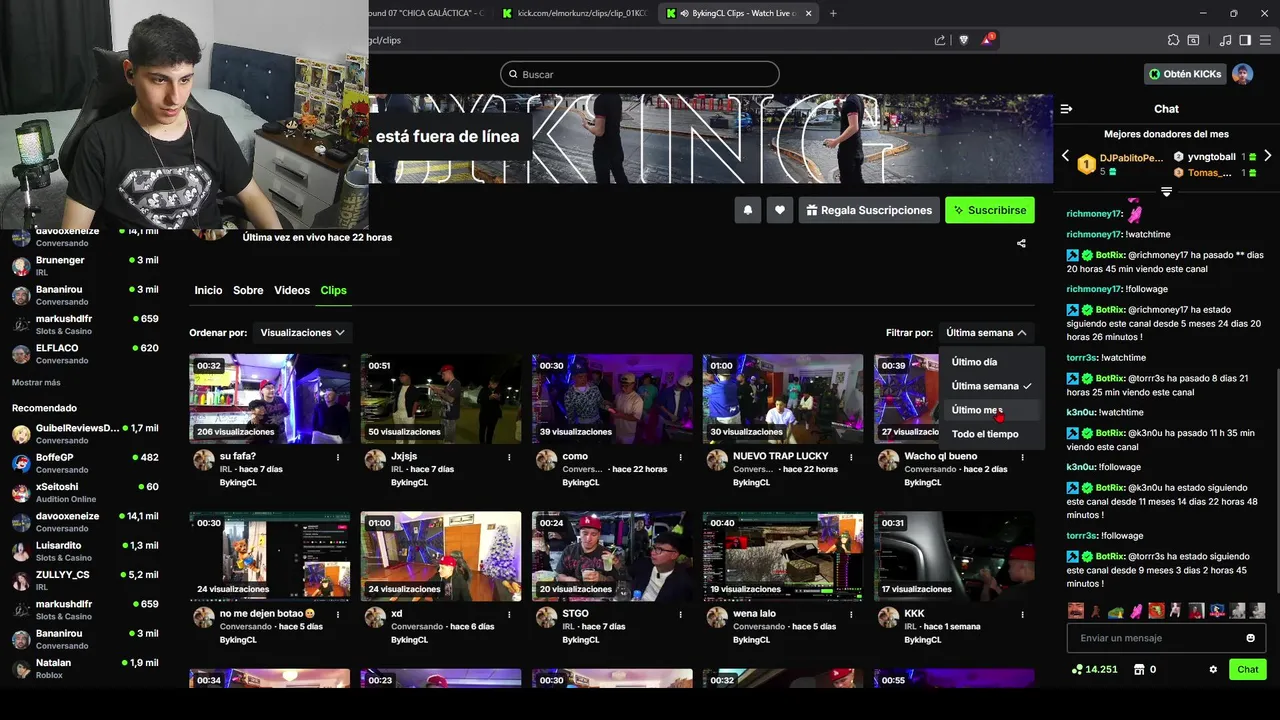Viewport: 1280px width, 720px height.
Task: Click the Buscar search field
Action: coord(640,74)
